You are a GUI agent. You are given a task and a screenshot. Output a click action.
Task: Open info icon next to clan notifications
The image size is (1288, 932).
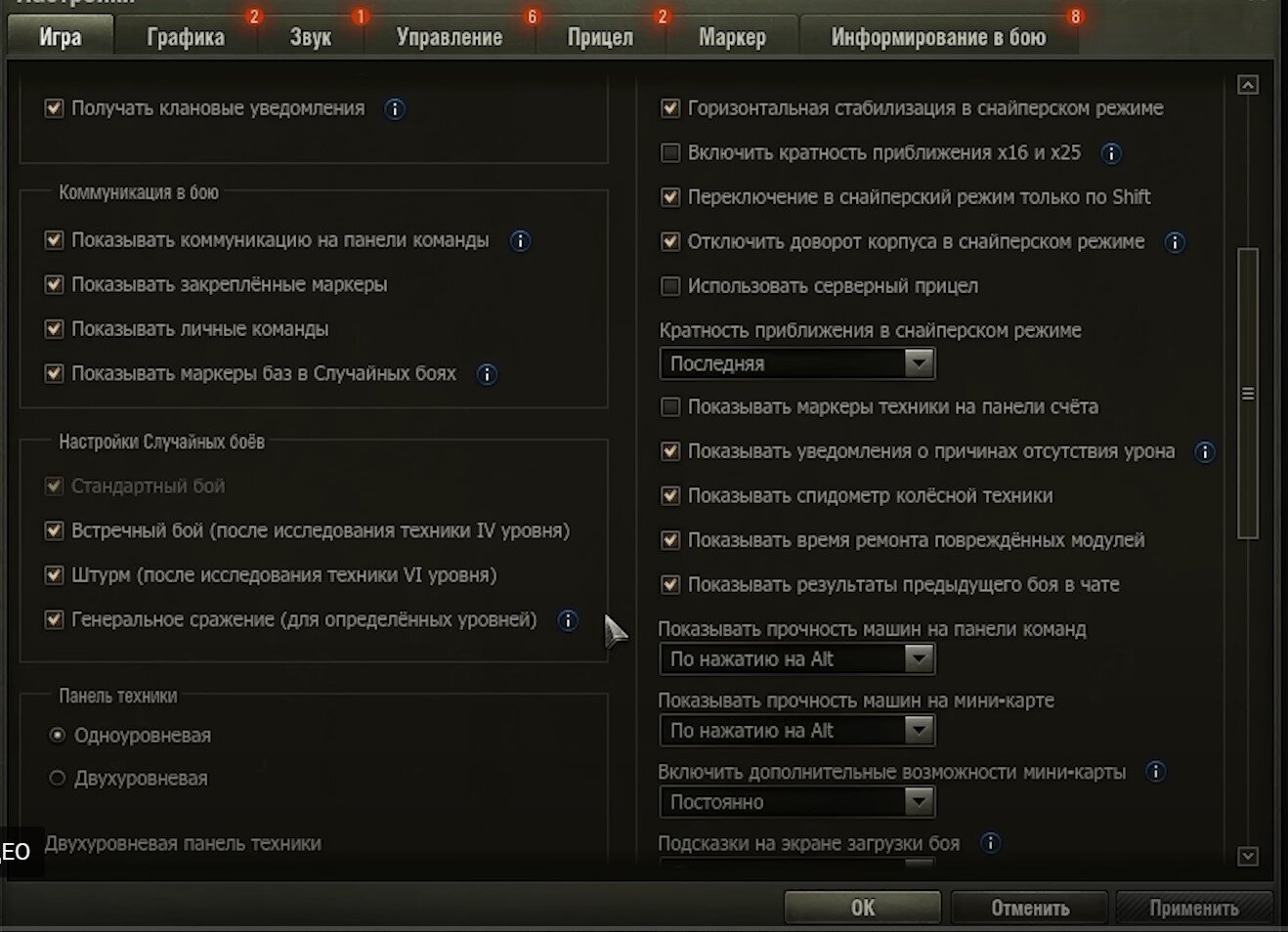[x=395, y=109]
